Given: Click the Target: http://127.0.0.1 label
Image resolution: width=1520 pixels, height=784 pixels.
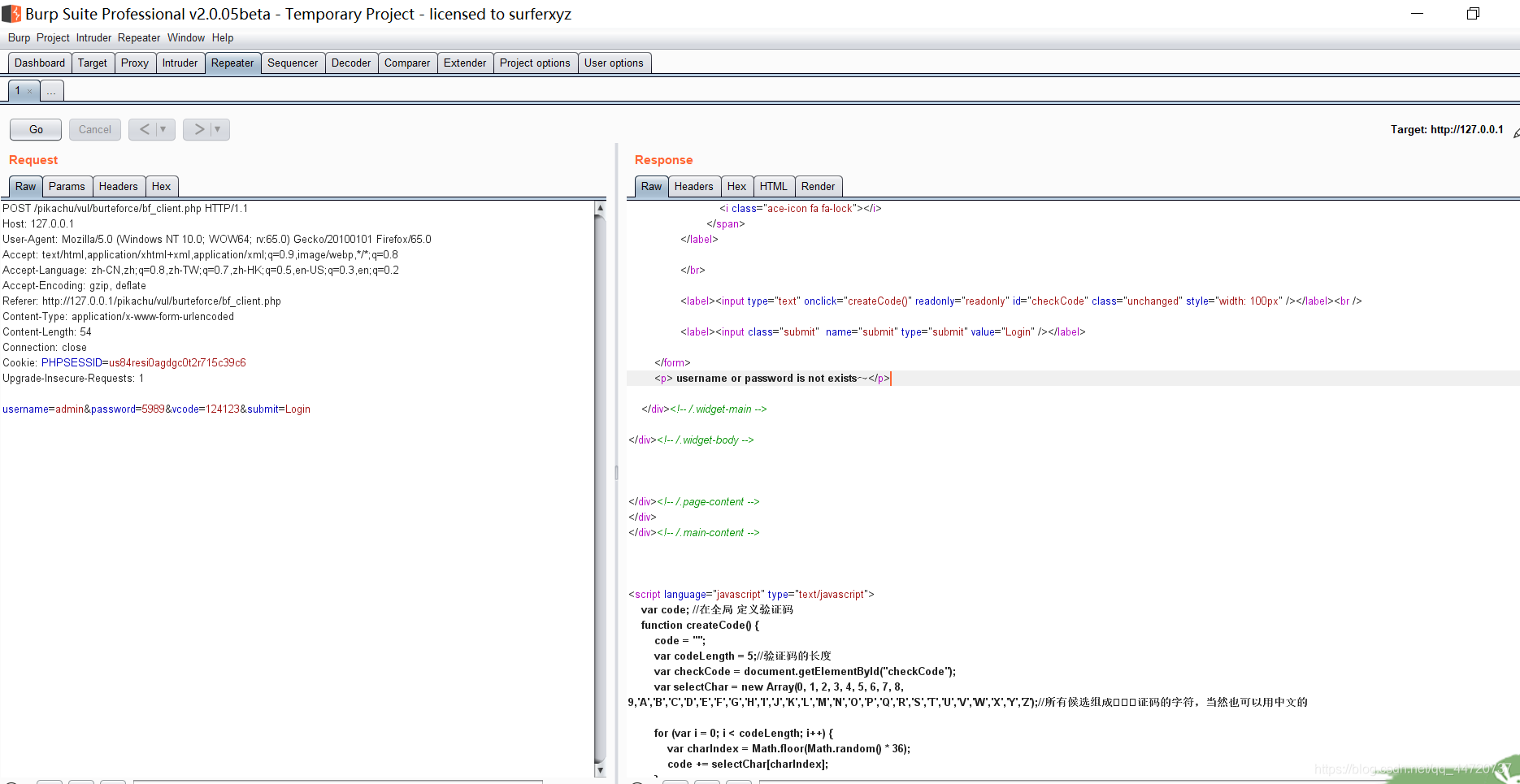Looking at the screenshot, I should 1447,129.
